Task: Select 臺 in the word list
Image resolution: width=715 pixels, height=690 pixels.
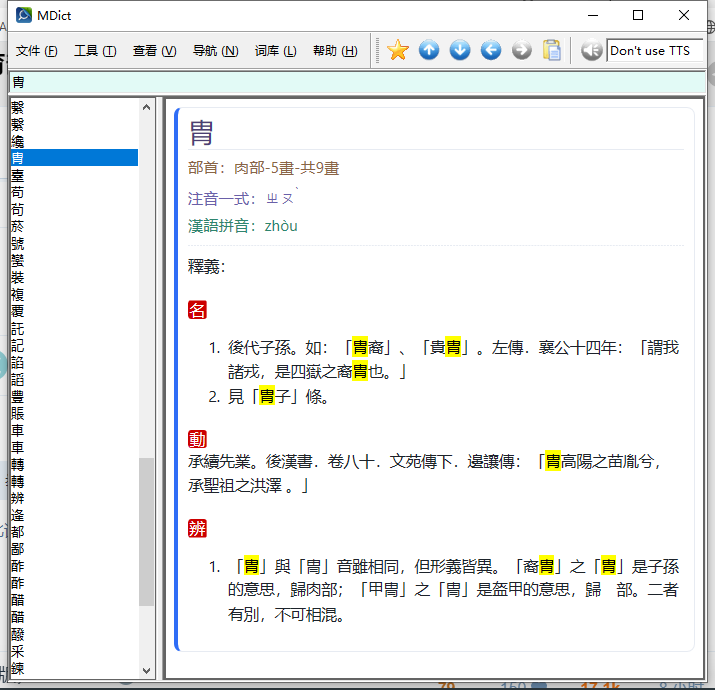Action: pyautogui.click(x=18, y=175)
